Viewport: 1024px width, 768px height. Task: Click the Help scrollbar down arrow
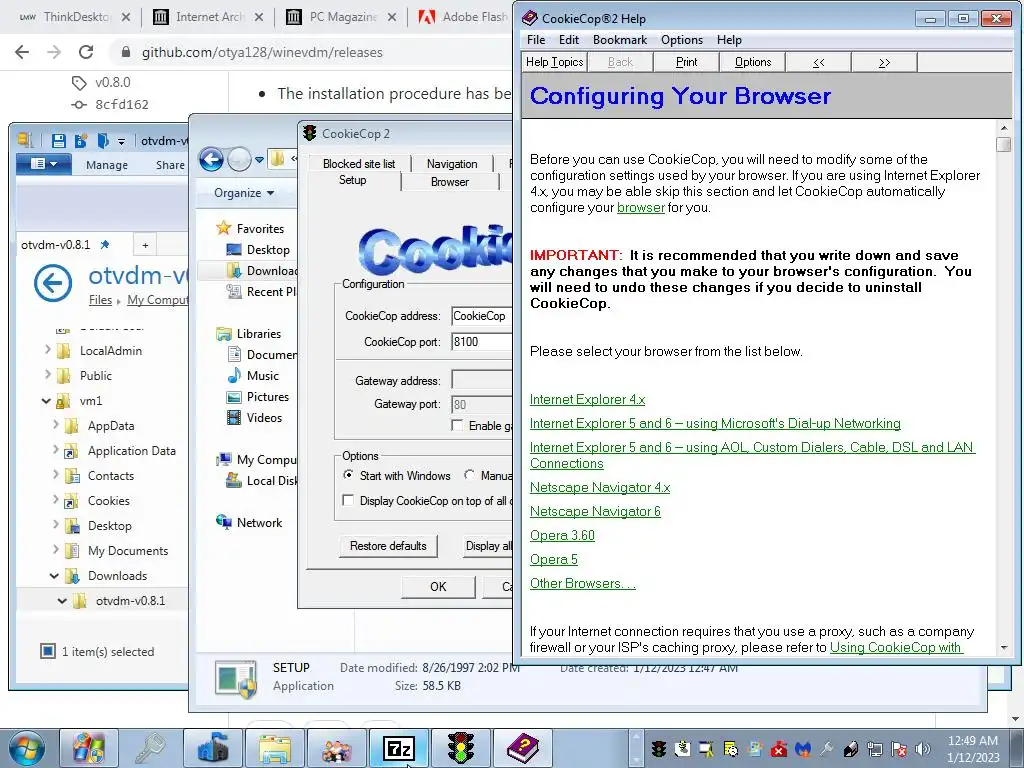[x=1004, y=648]
